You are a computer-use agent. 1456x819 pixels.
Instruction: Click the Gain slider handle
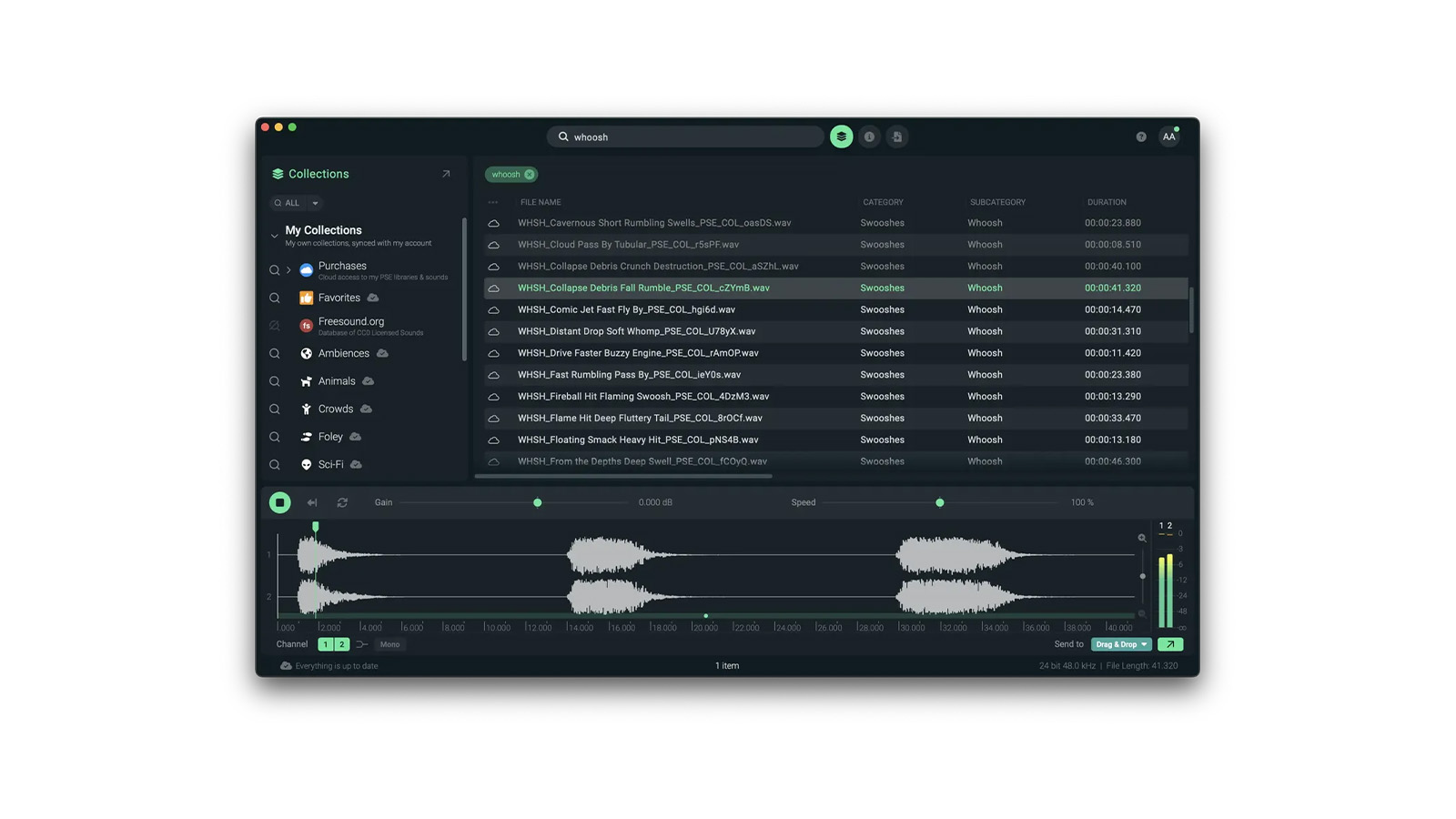[x=538, y=502]
